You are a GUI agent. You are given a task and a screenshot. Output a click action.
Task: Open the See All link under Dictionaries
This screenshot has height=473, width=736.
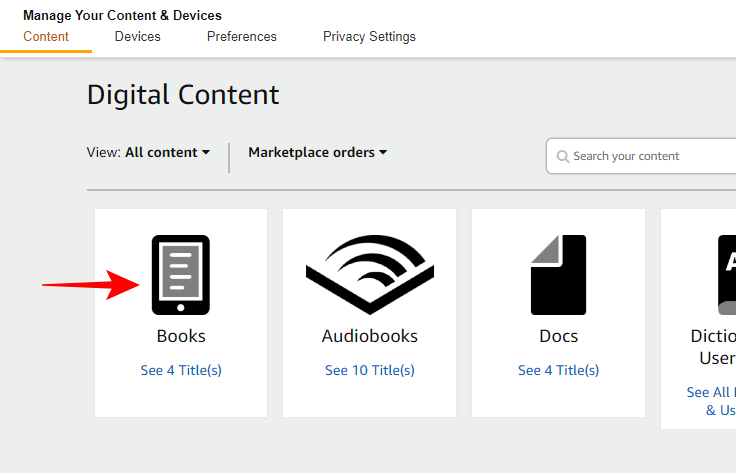[711, 401]
